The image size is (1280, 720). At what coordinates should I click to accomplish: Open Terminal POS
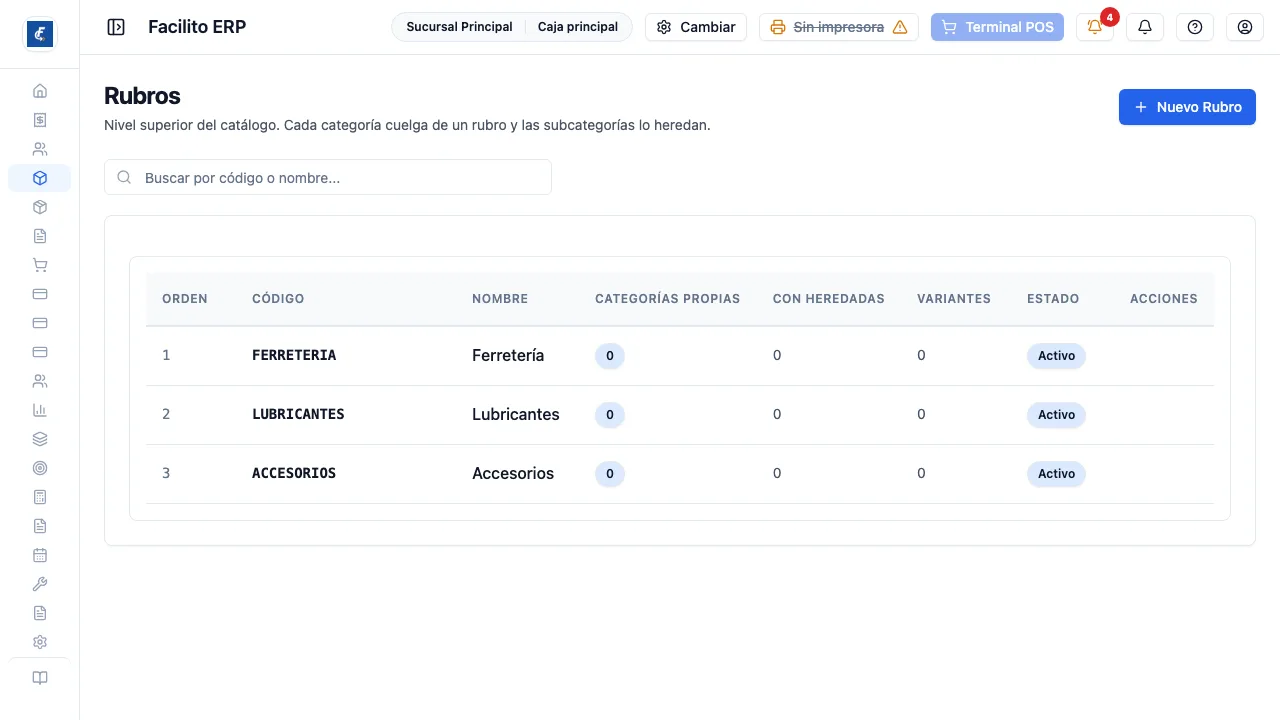997,27
